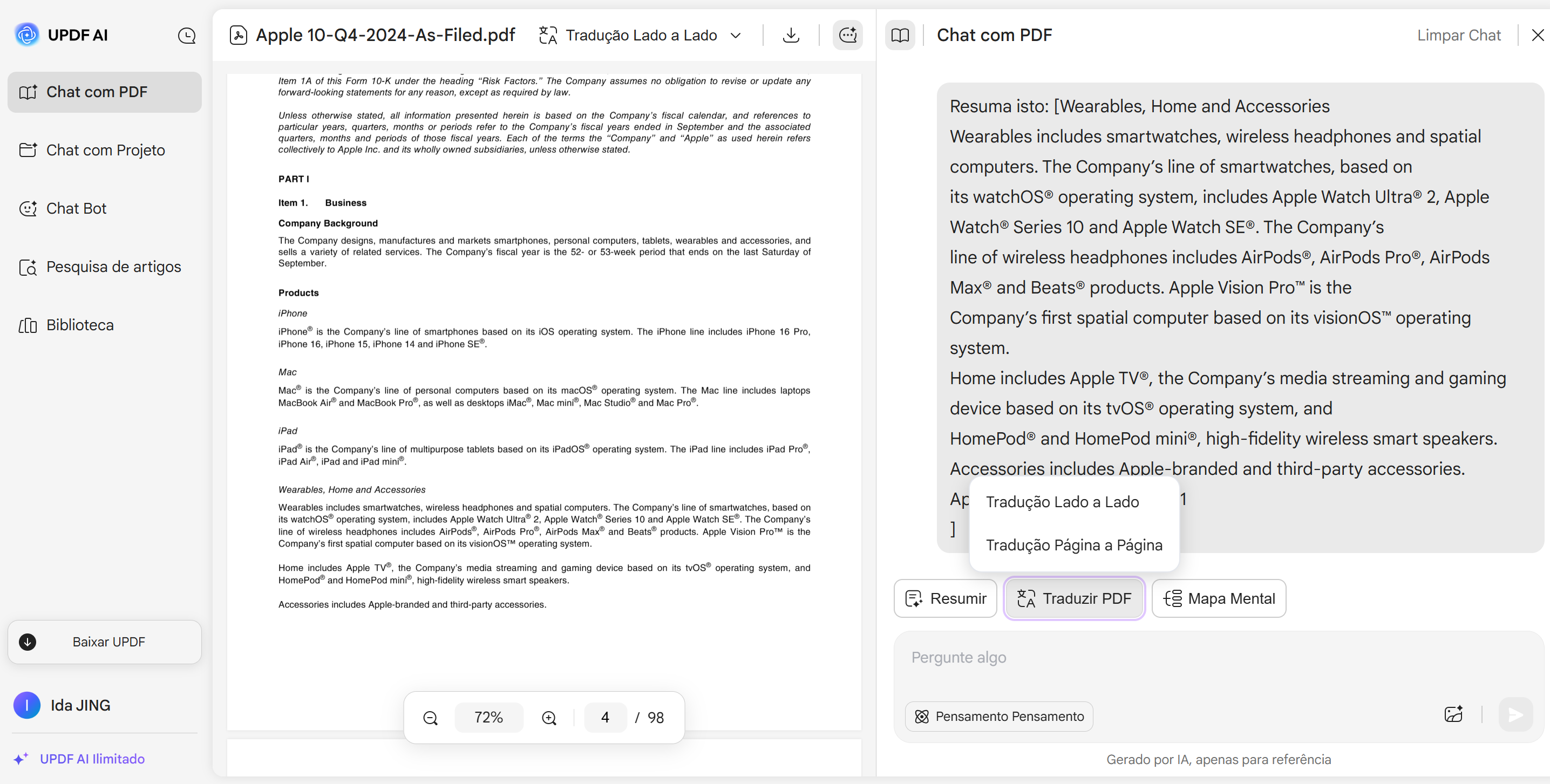Screen dimensions: 1550x784
Task: Zoom out the PDF with minus magnifier
Action: 430,718
